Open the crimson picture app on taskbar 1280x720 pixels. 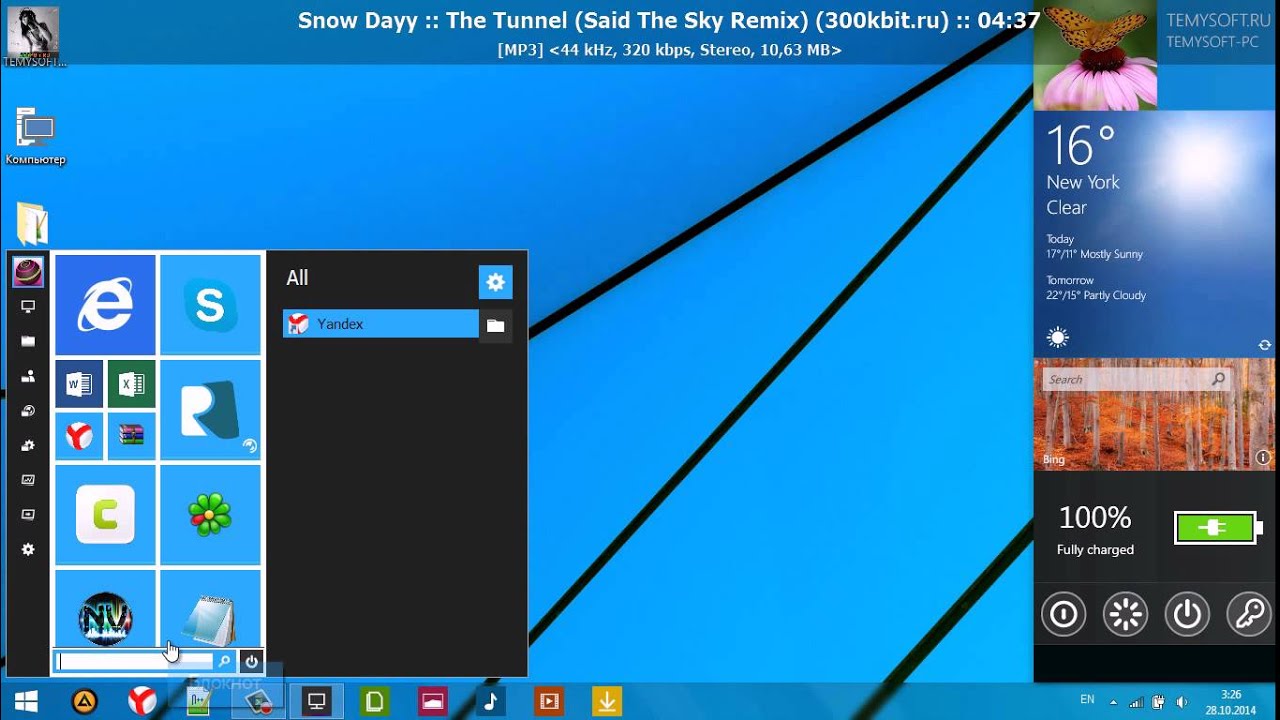pos(433,701)
